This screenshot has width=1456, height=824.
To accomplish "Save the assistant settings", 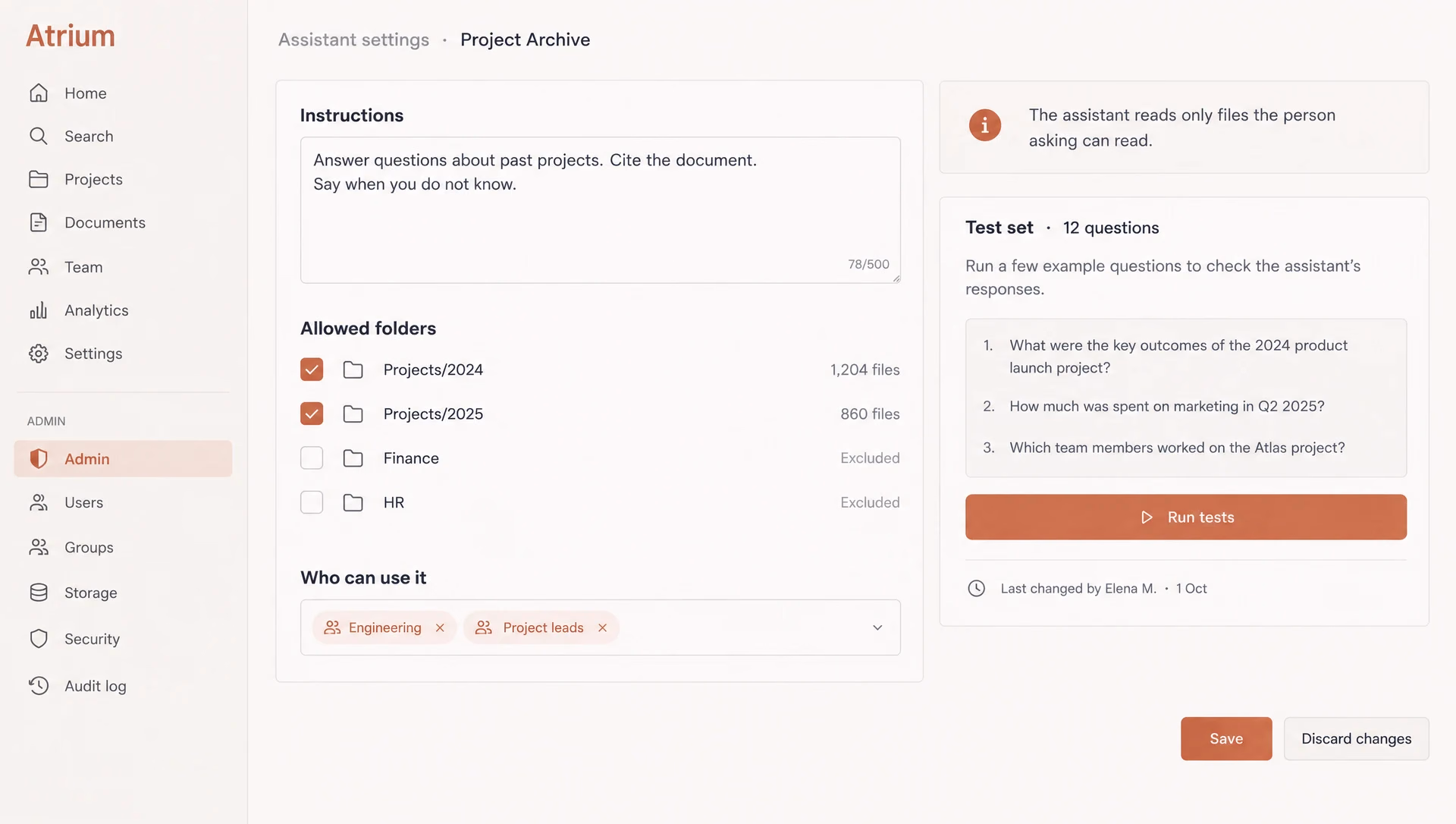I will click(1225, 738).
